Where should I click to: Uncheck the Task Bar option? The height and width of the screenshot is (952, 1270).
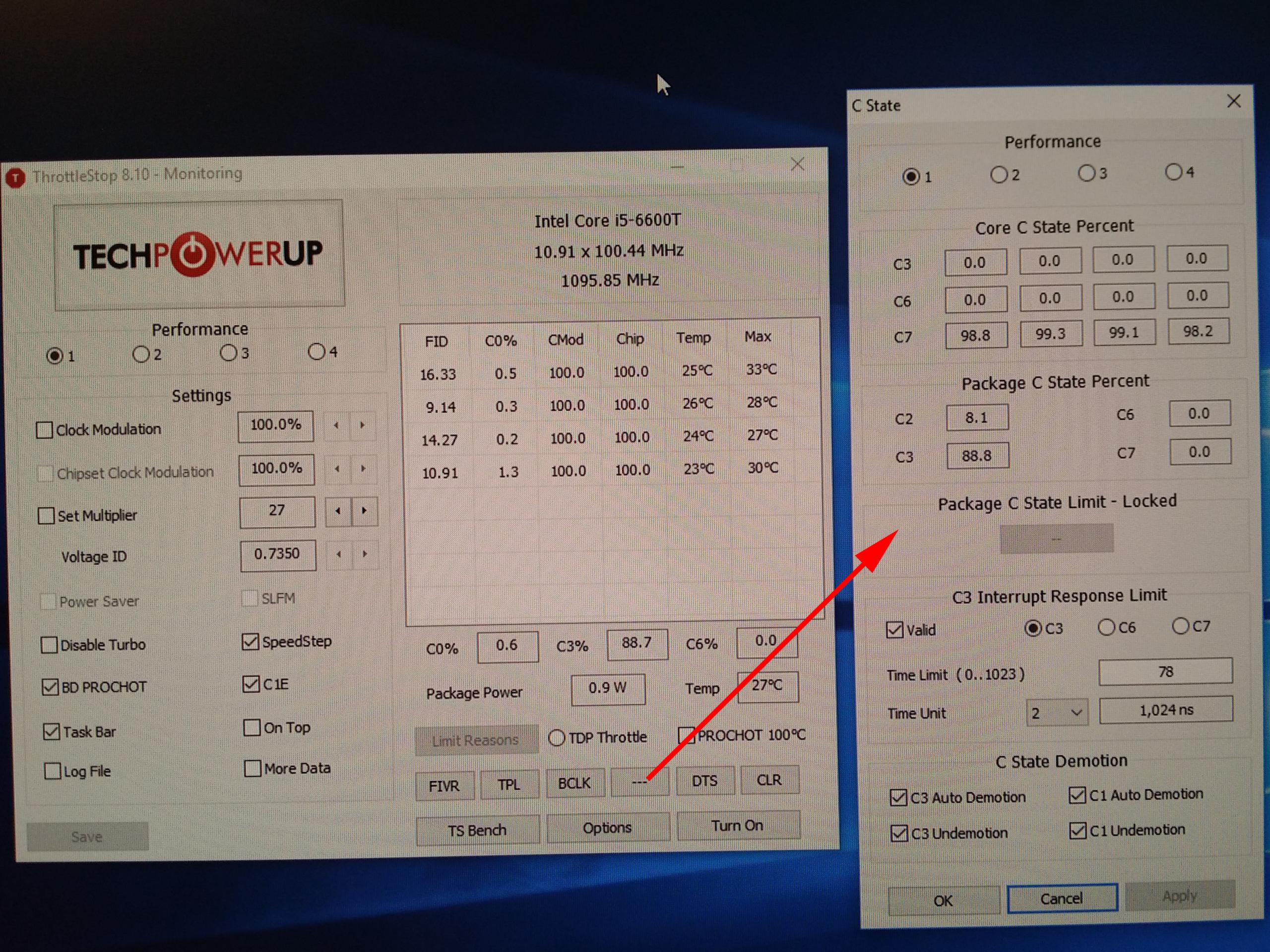[x=51, y=732]
